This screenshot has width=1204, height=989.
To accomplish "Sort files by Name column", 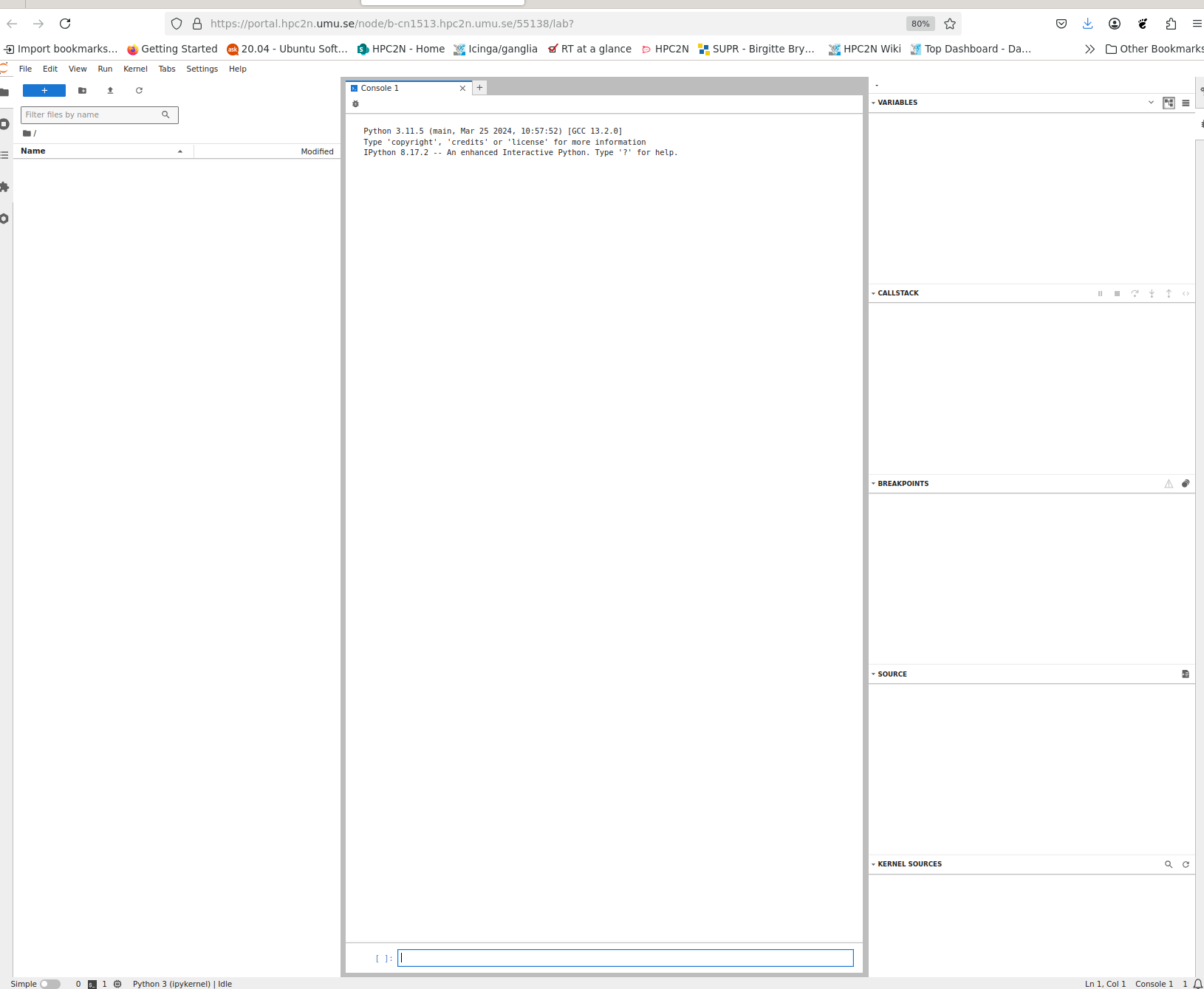I will tap(103, 151).
